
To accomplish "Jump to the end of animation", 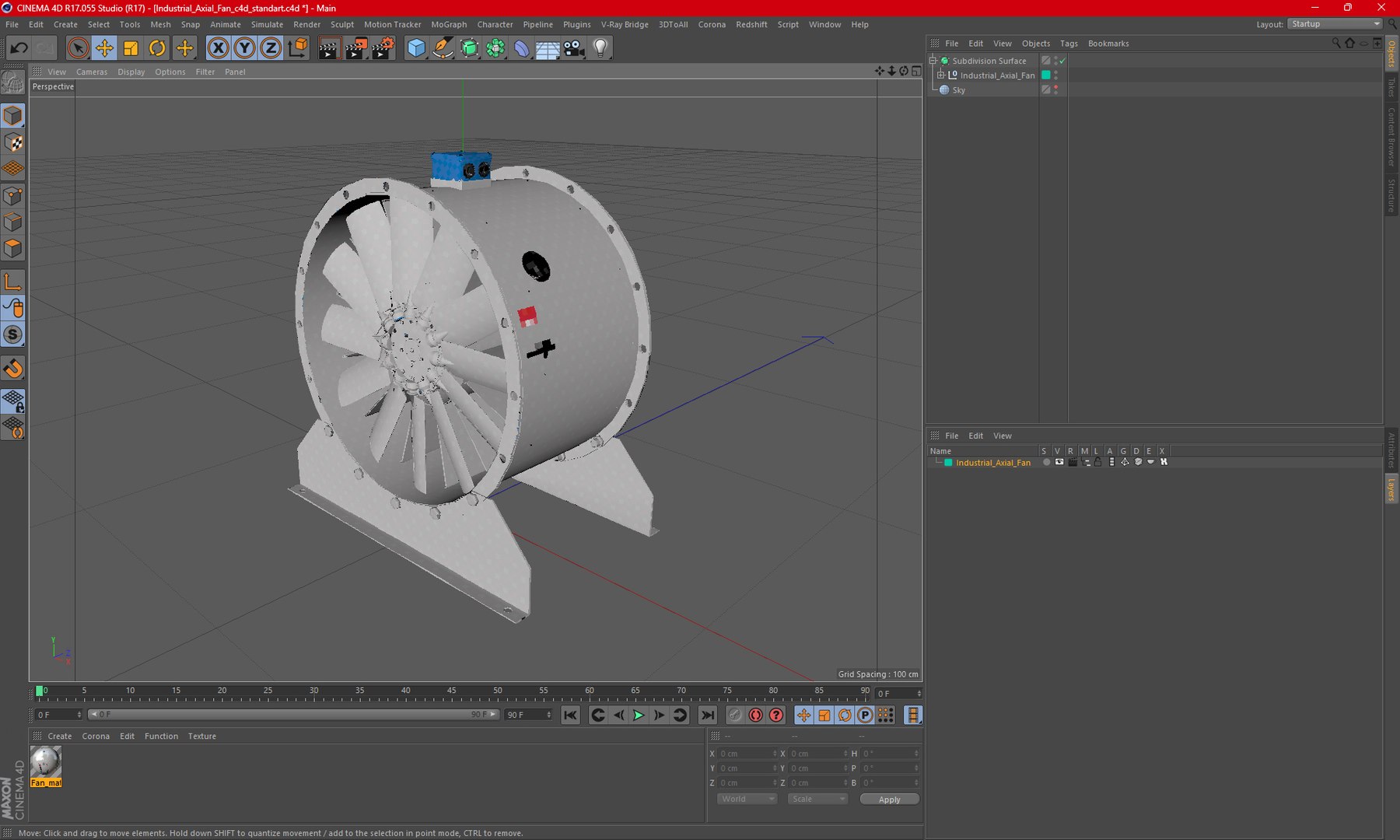I will coord(707,715).
